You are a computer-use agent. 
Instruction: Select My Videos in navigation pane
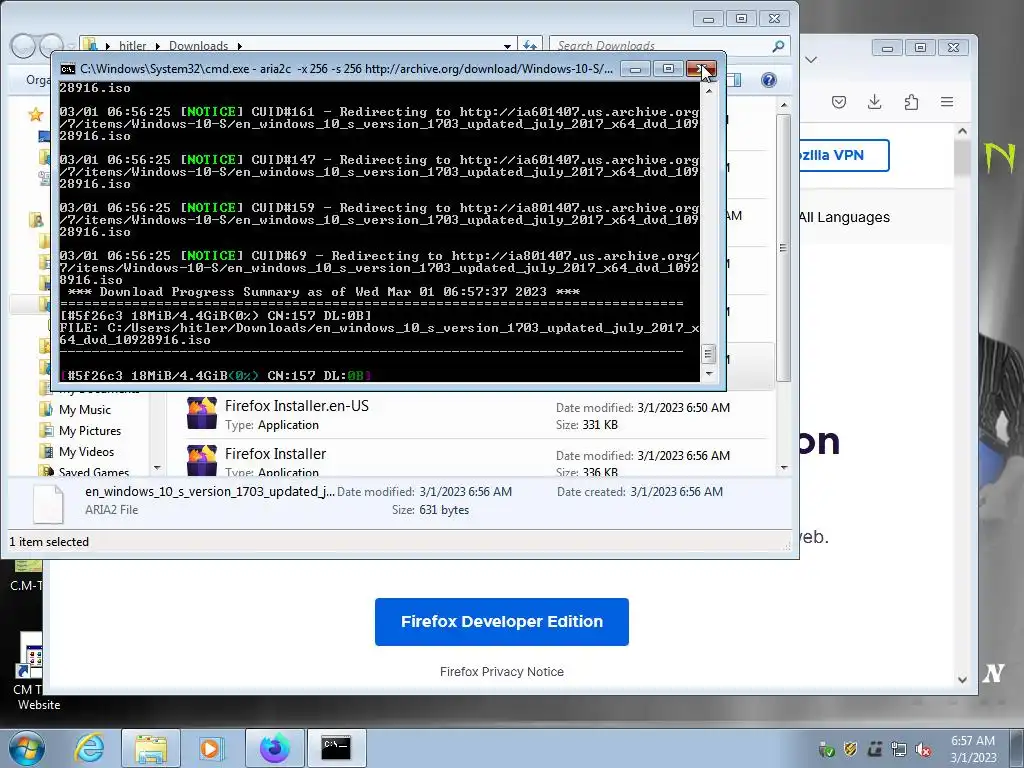coord(86,451)
